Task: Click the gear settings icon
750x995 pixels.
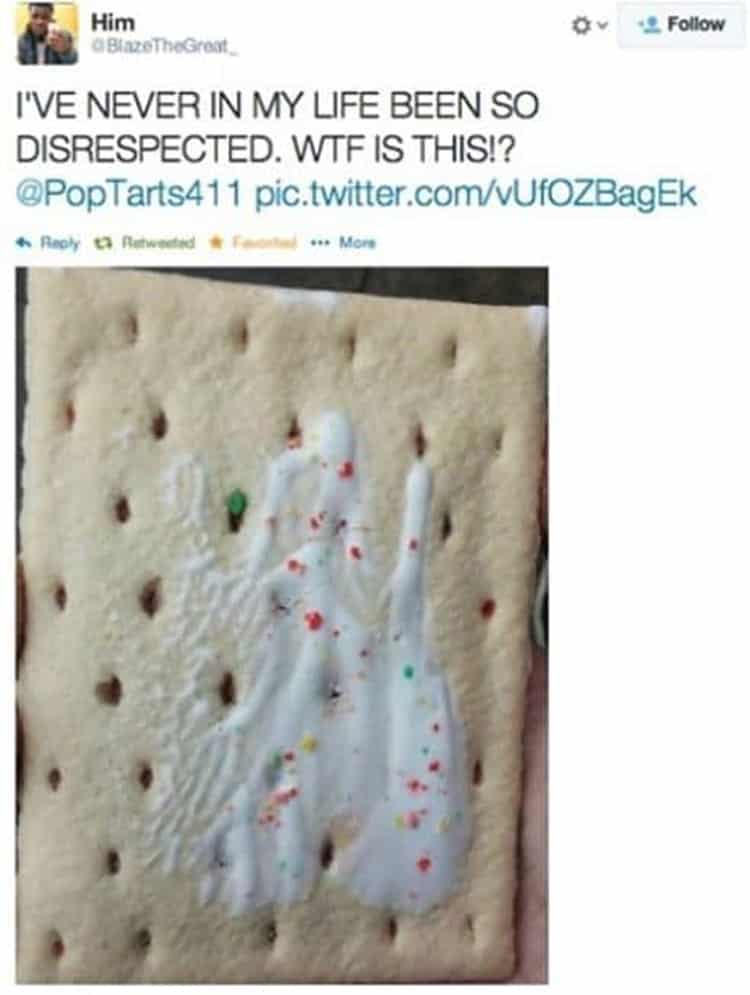Action: (581, 25)
